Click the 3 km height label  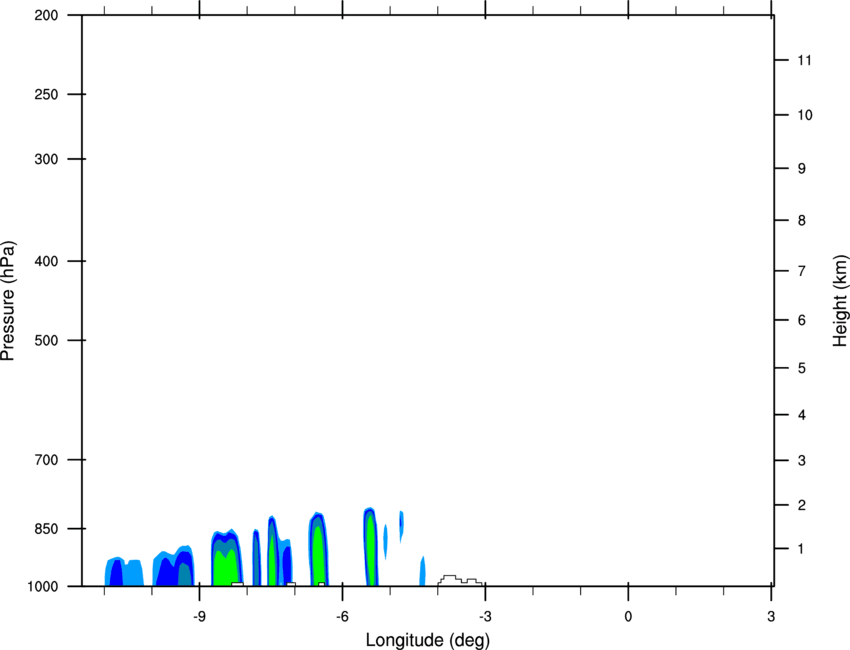(802, 461)
